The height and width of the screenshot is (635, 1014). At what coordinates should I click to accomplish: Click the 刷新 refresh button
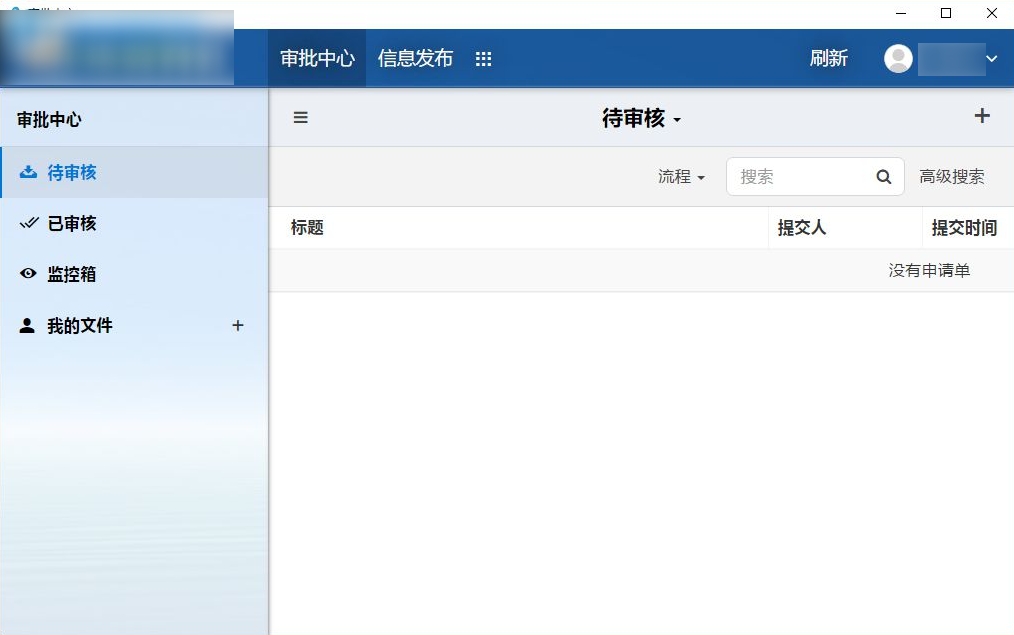[x=828, y=59]
